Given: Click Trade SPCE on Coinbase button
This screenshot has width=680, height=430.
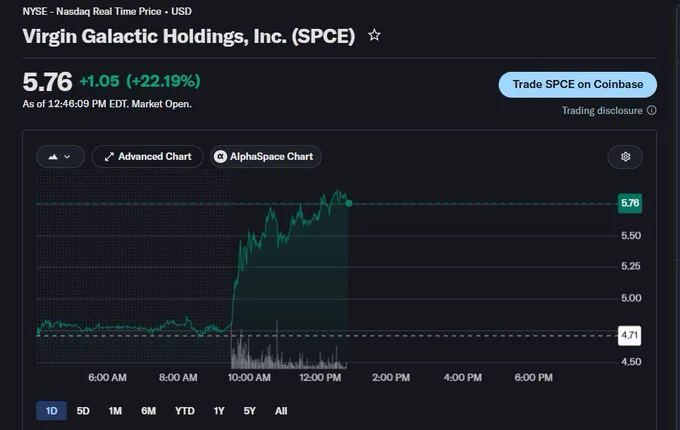Looking at the screenshot, I should tap(578, 85).
